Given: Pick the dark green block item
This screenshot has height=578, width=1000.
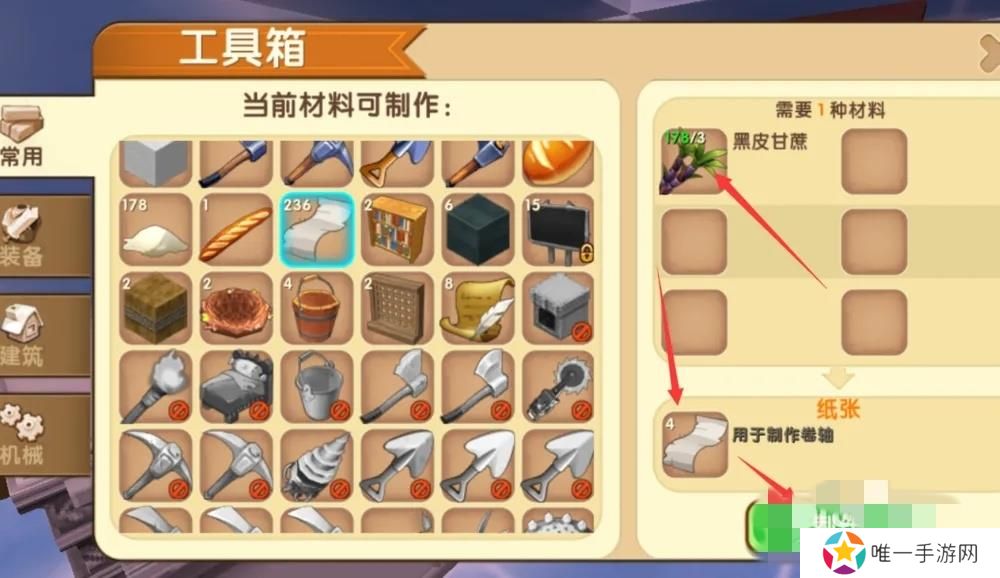Looking at the screenshot, I should 478,230.
